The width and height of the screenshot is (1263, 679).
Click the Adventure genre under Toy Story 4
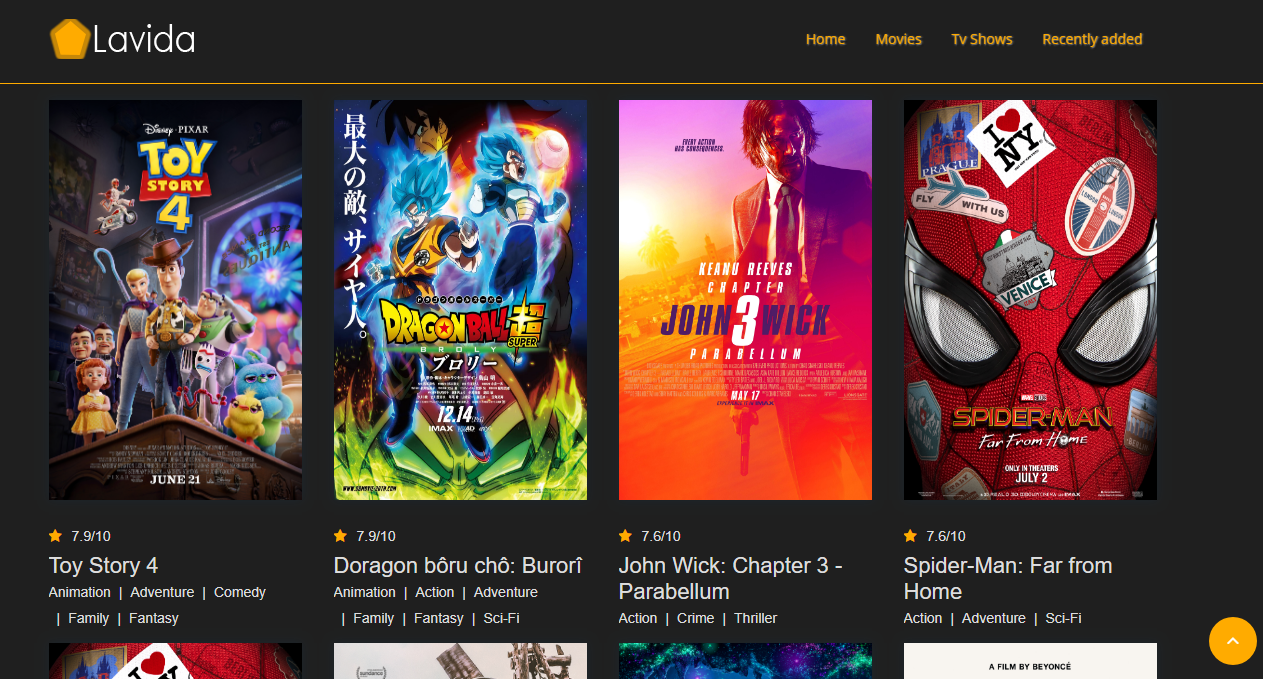162,592
